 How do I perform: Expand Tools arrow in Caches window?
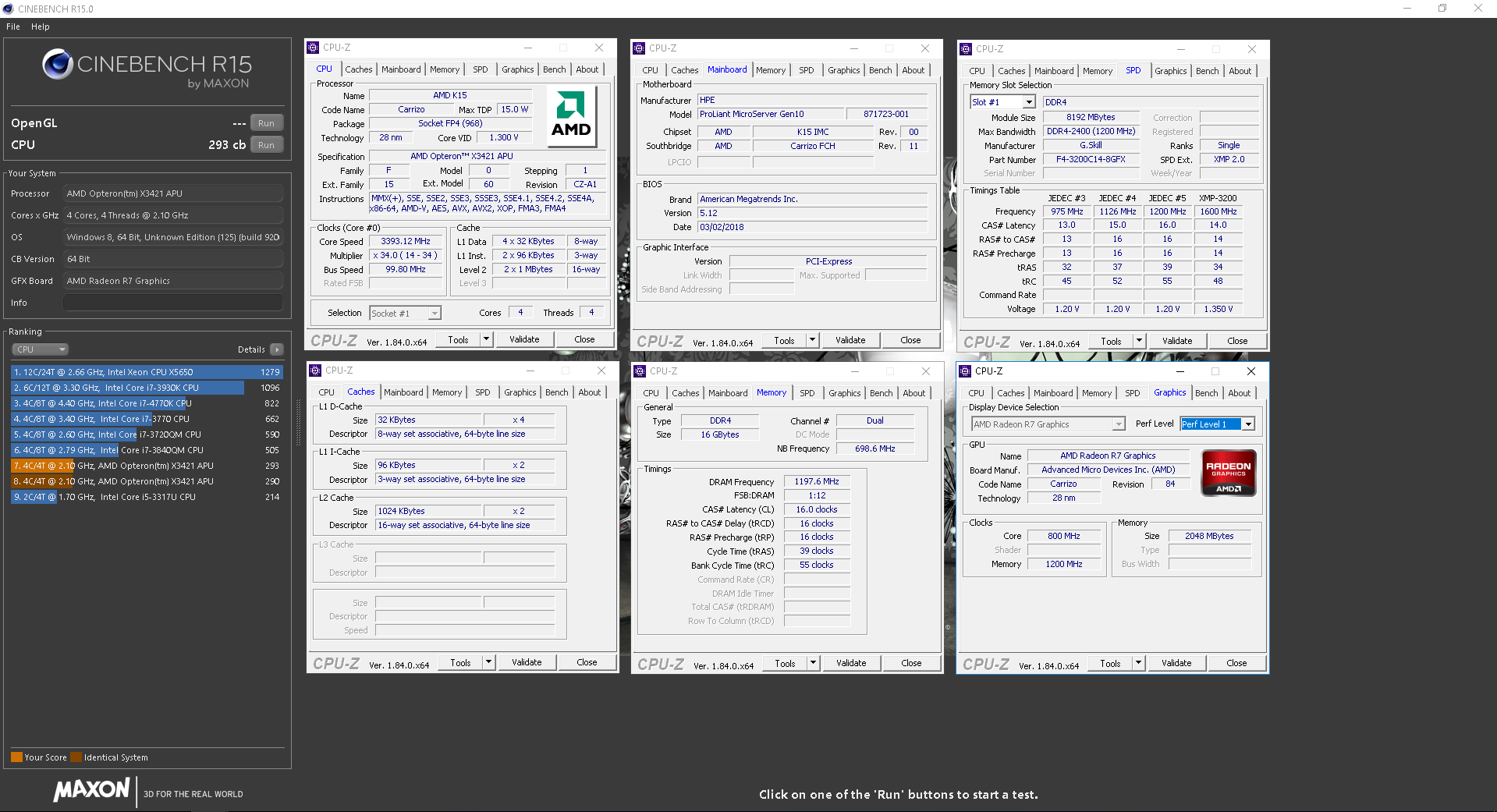coord(489,662)
